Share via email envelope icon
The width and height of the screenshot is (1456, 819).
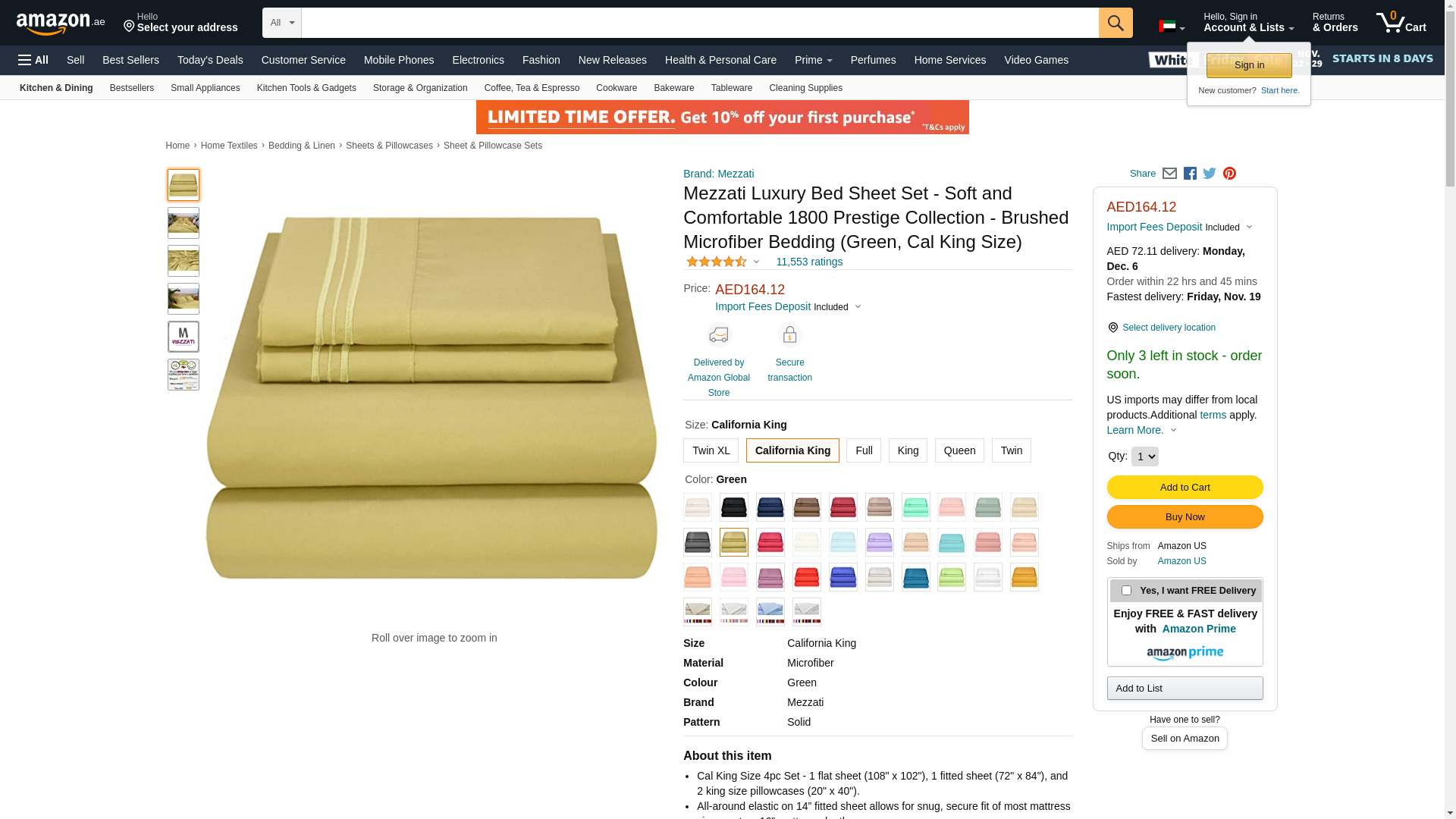click(1169, 174)
